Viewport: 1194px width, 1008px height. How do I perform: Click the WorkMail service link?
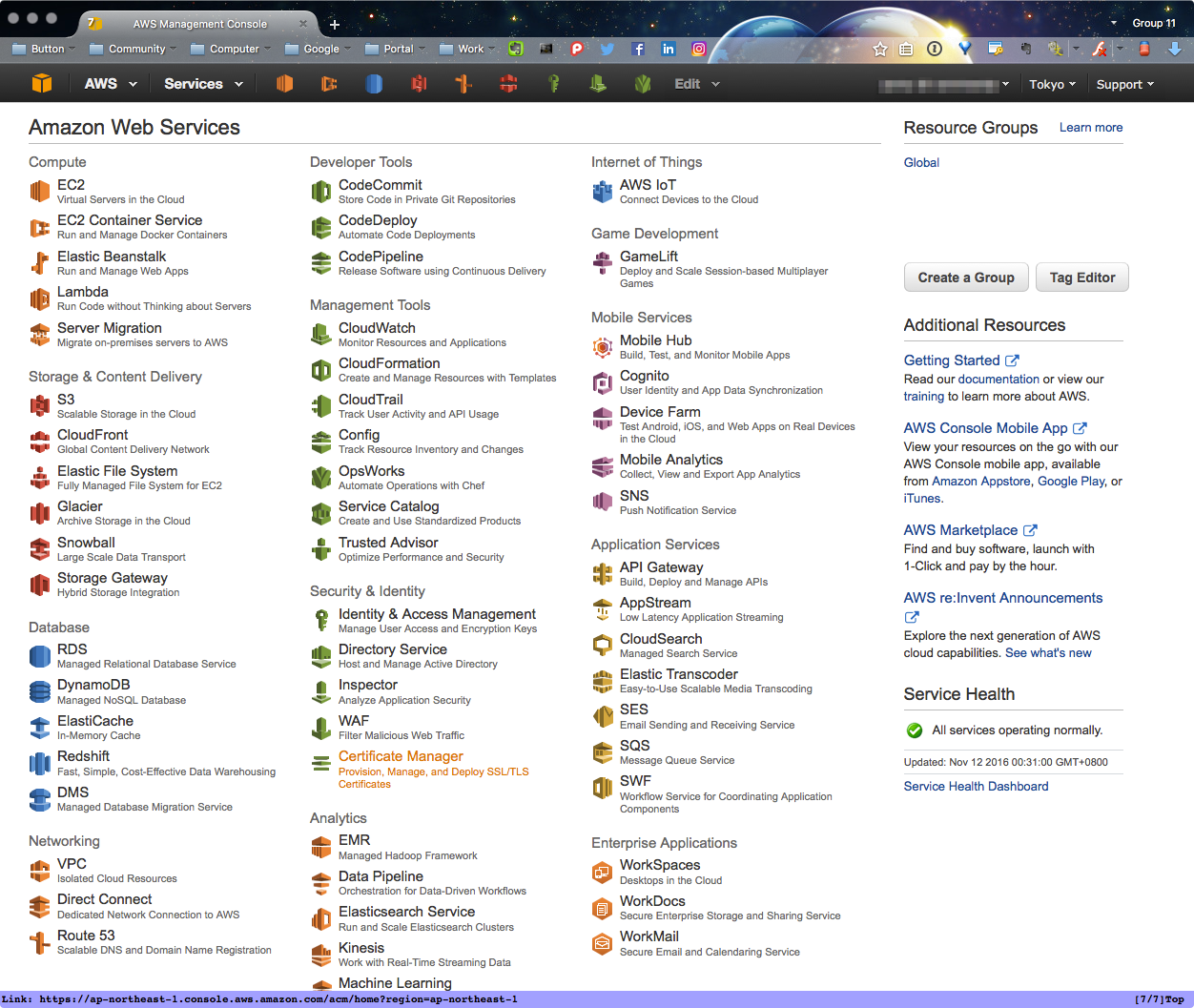(x=649, y=936)
